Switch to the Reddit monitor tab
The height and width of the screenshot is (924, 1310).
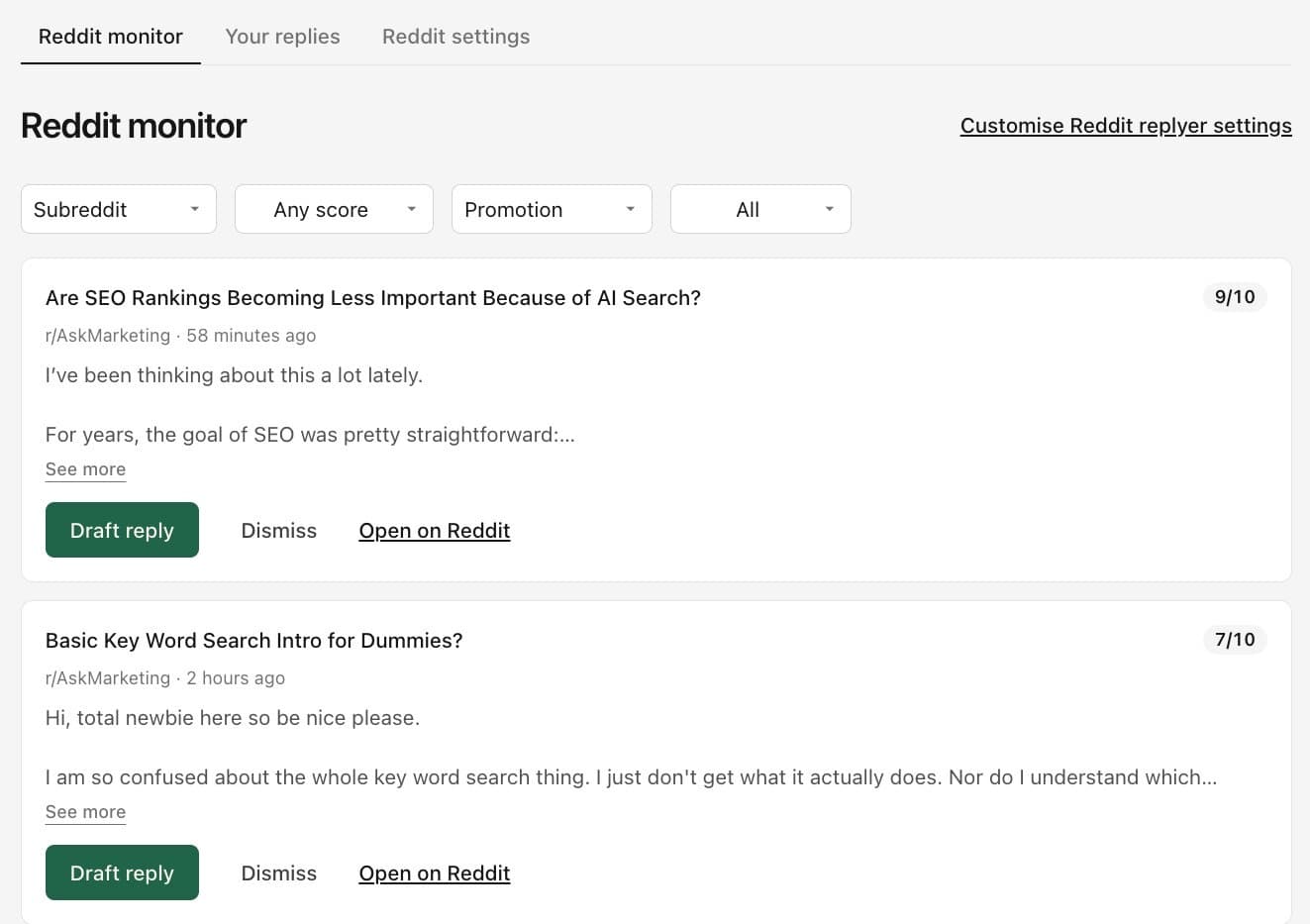[x=111, y=37]
